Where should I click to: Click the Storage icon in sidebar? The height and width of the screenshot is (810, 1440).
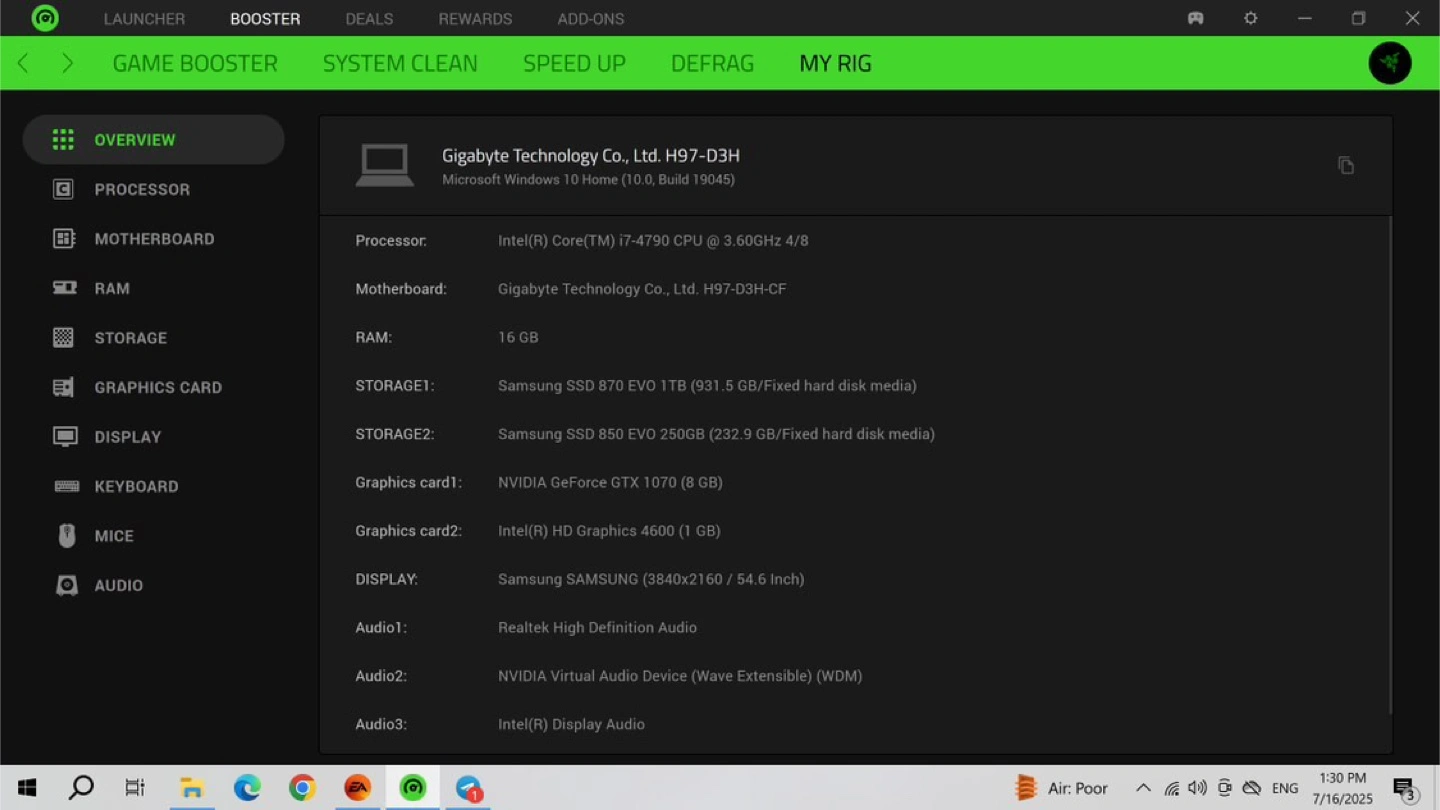(x=63, y=337)
